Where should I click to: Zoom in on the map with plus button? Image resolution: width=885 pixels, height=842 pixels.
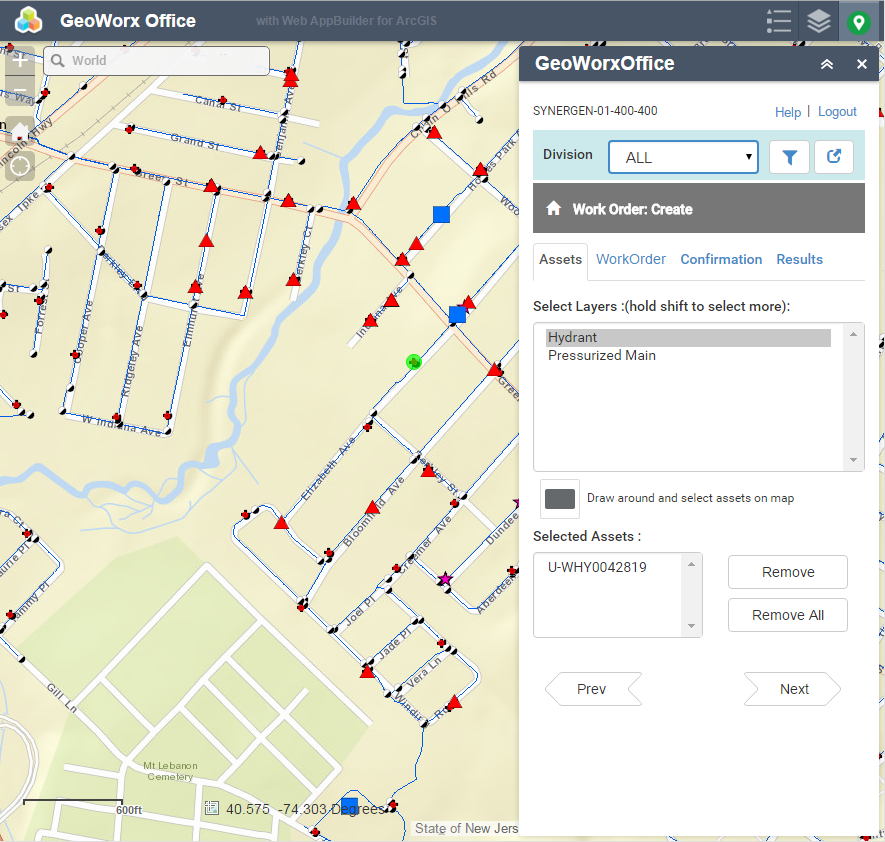click(20, 60)
